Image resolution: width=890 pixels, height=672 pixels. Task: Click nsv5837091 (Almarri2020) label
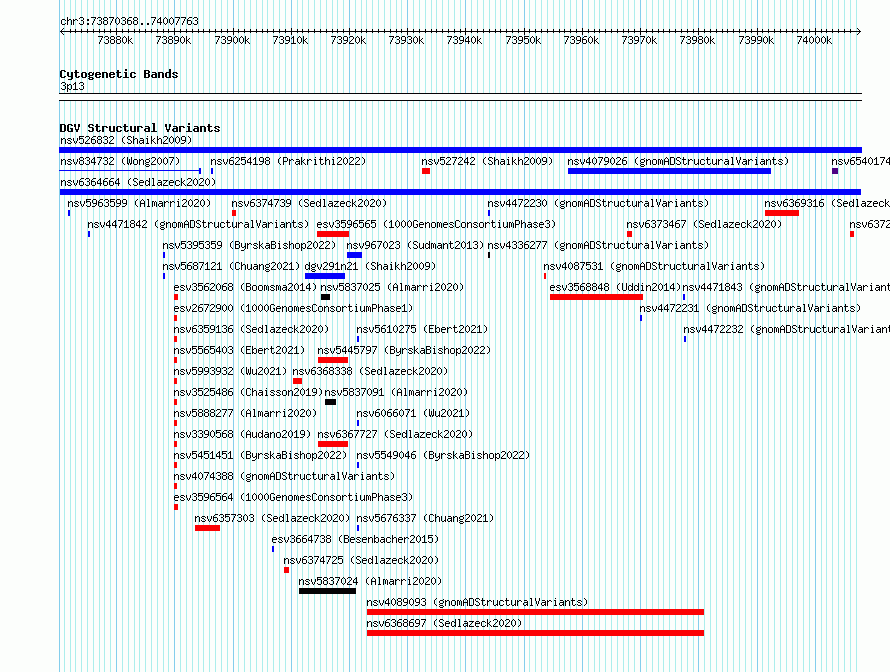(x=396, y=392)
